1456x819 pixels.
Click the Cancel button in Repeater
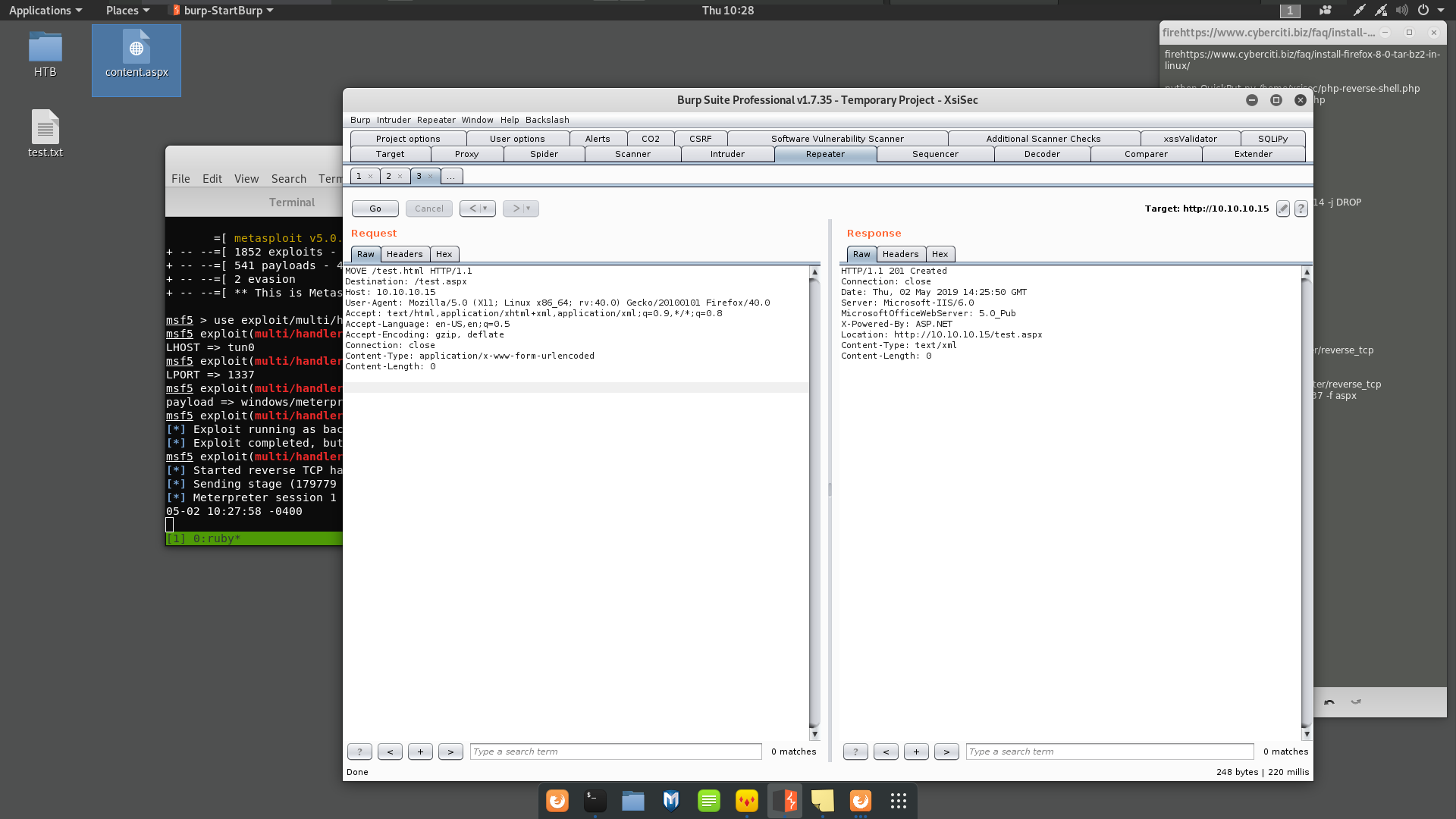point(429,209)
